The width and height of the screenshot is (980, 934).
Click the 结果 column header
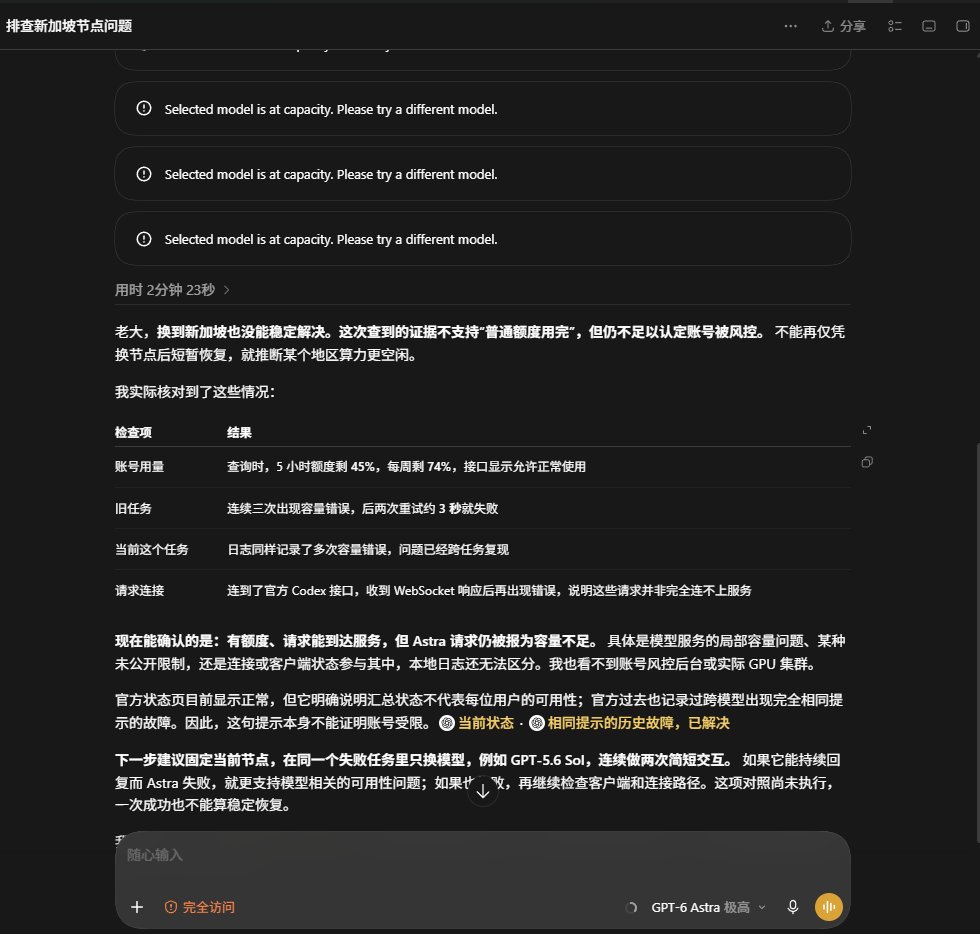(x=239, y=433)
